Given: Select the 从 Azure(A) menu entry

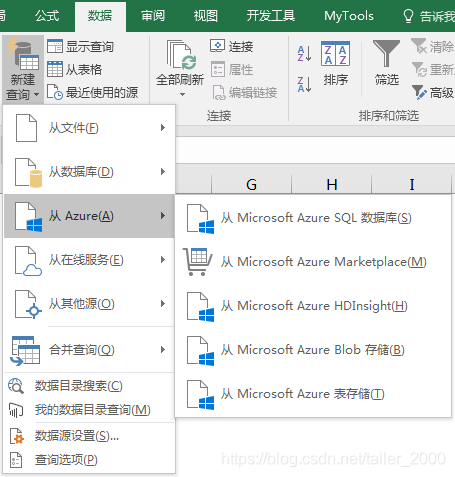Looking at the screenshot, I should click(89, 216).
